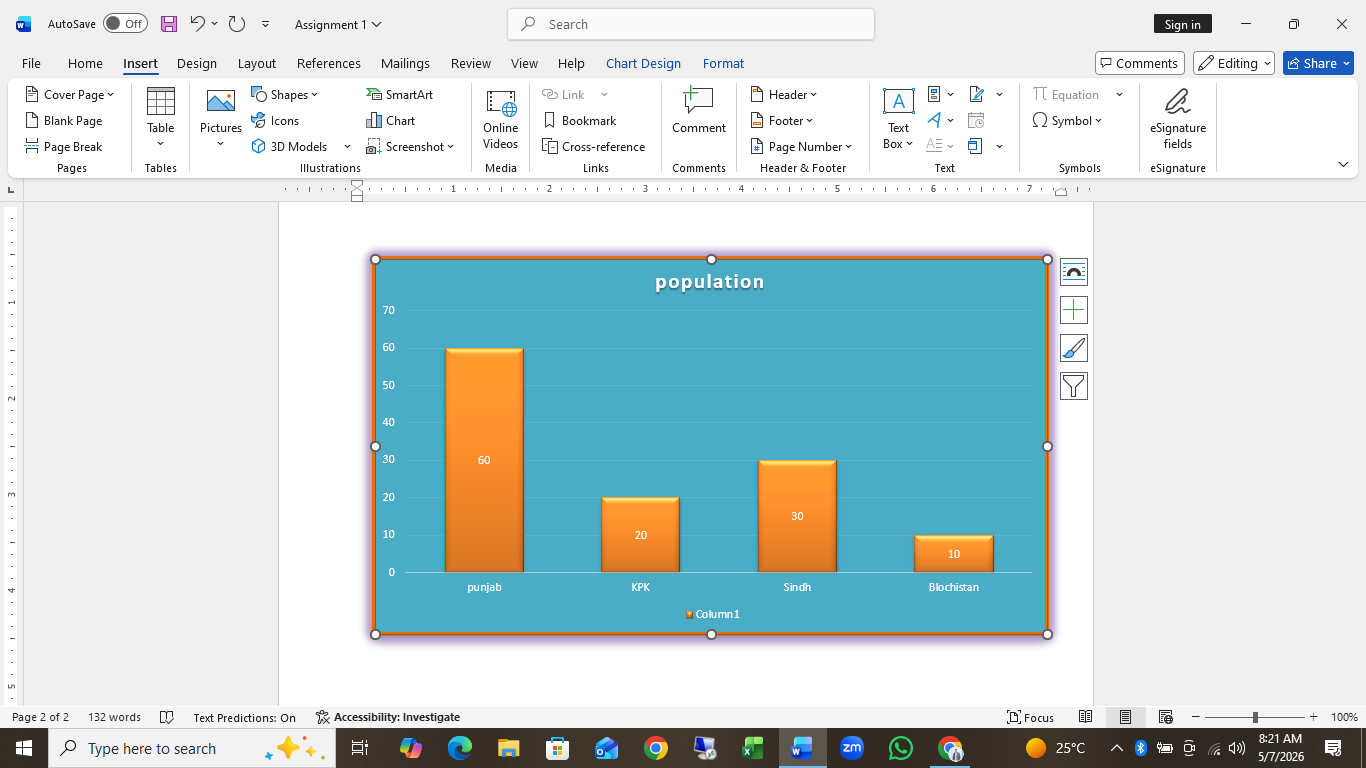Switch to Print Layout view
The image size is (1366, 768).
click(x=1125, y=717)
